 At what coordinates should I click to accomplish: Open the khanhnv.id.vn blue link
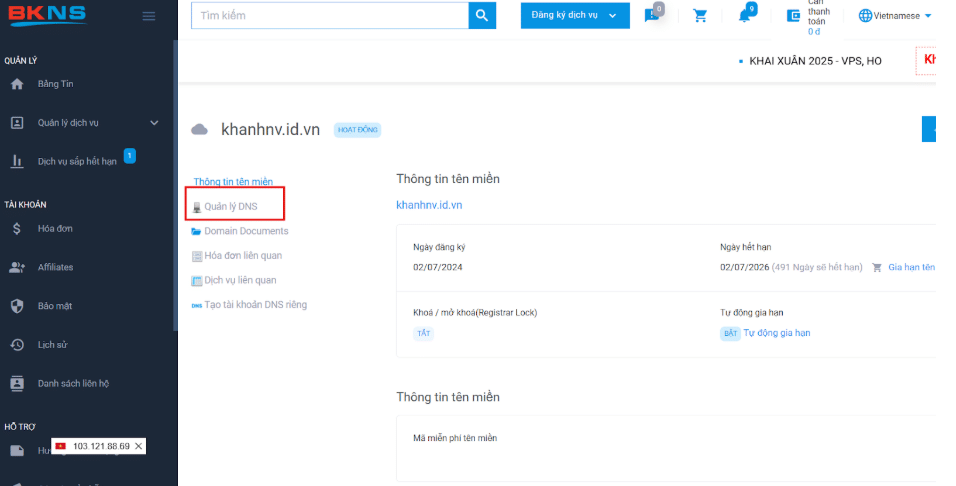click(x=429, y=205)
